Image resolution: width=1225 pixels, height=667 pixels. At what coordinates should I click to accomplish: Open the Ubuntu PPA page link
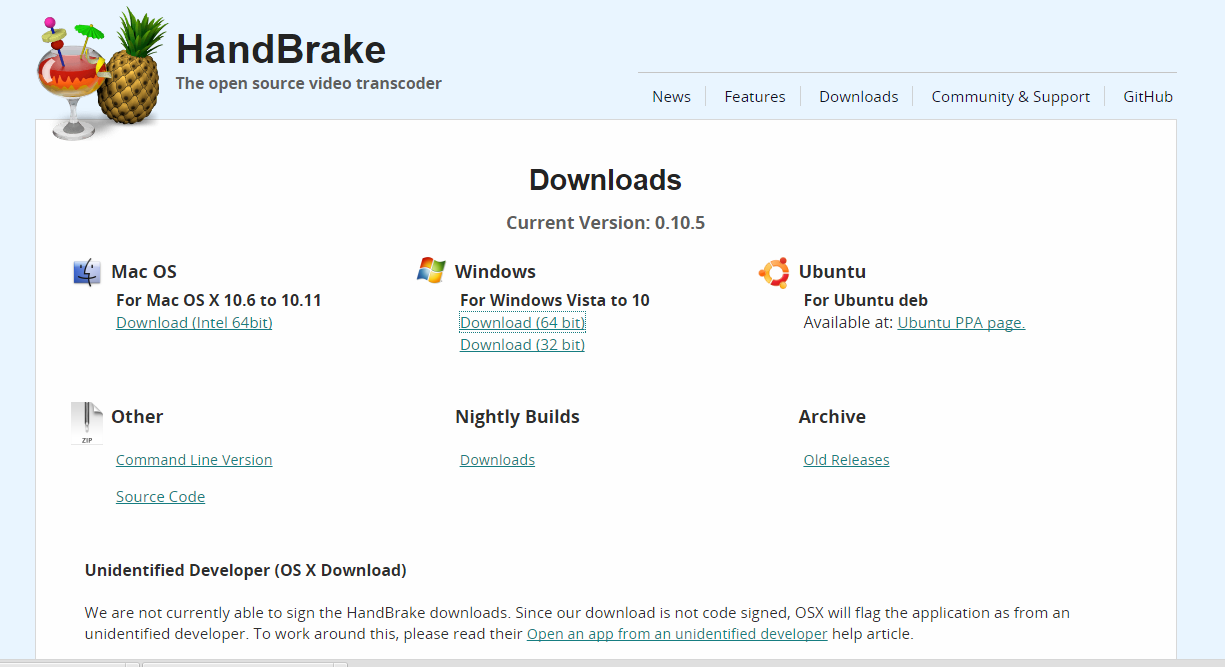point(961,322)
